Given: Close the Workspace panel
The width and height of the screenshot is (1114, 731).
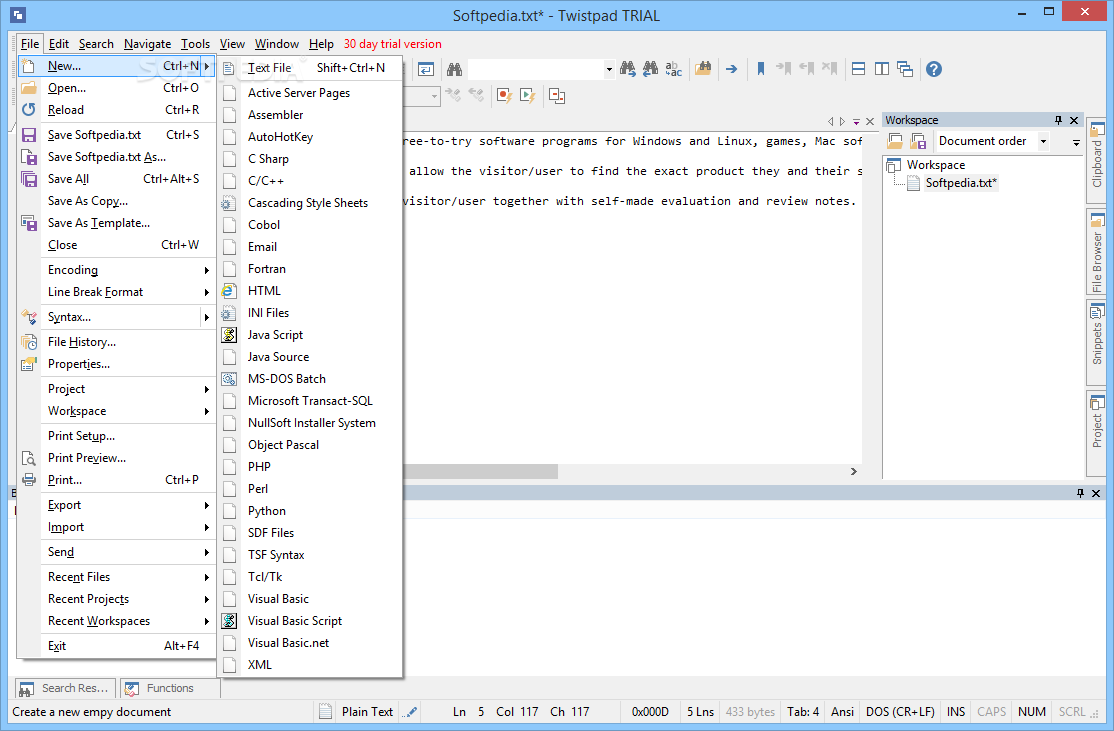Looking at the screenshot, I should 1074,120.
